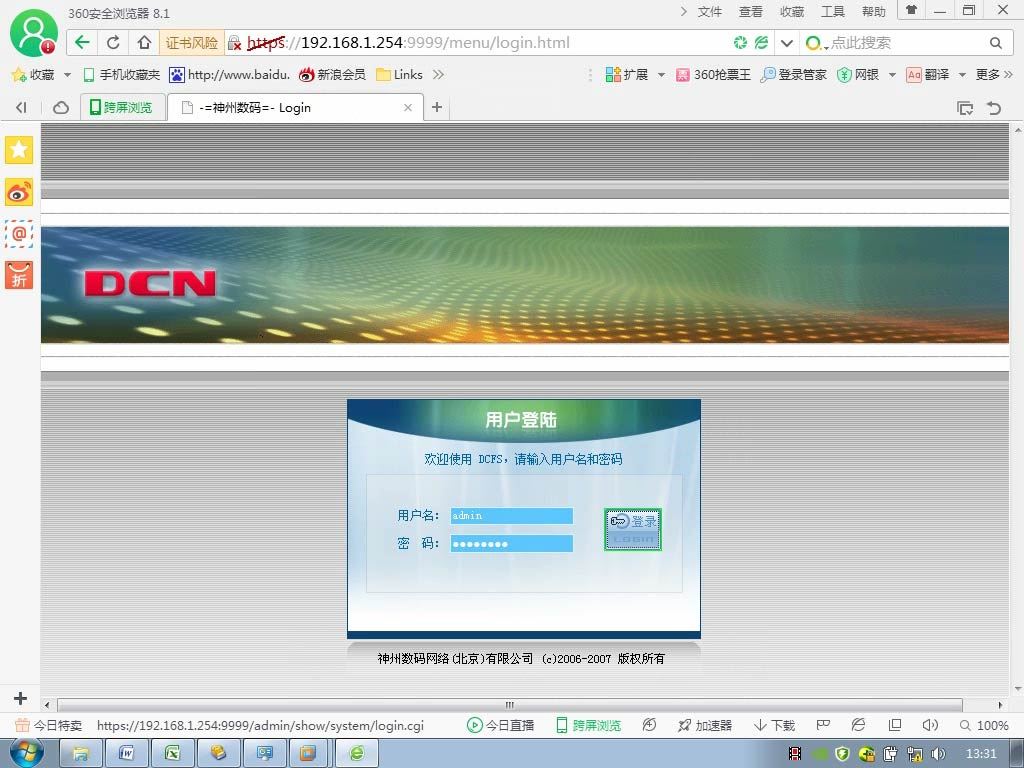The image size is (1024, 768).
Task: Click the user account avatar icon
Action: (x=34, y=34)
